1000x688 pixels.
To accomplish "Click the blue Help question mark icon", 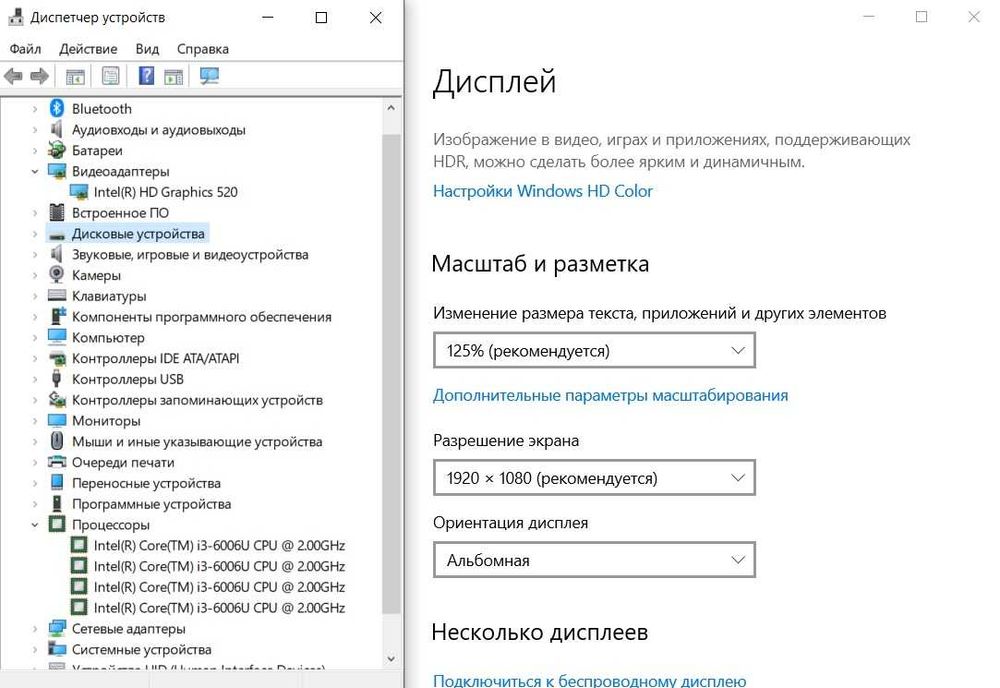I will tap(146, 77).
